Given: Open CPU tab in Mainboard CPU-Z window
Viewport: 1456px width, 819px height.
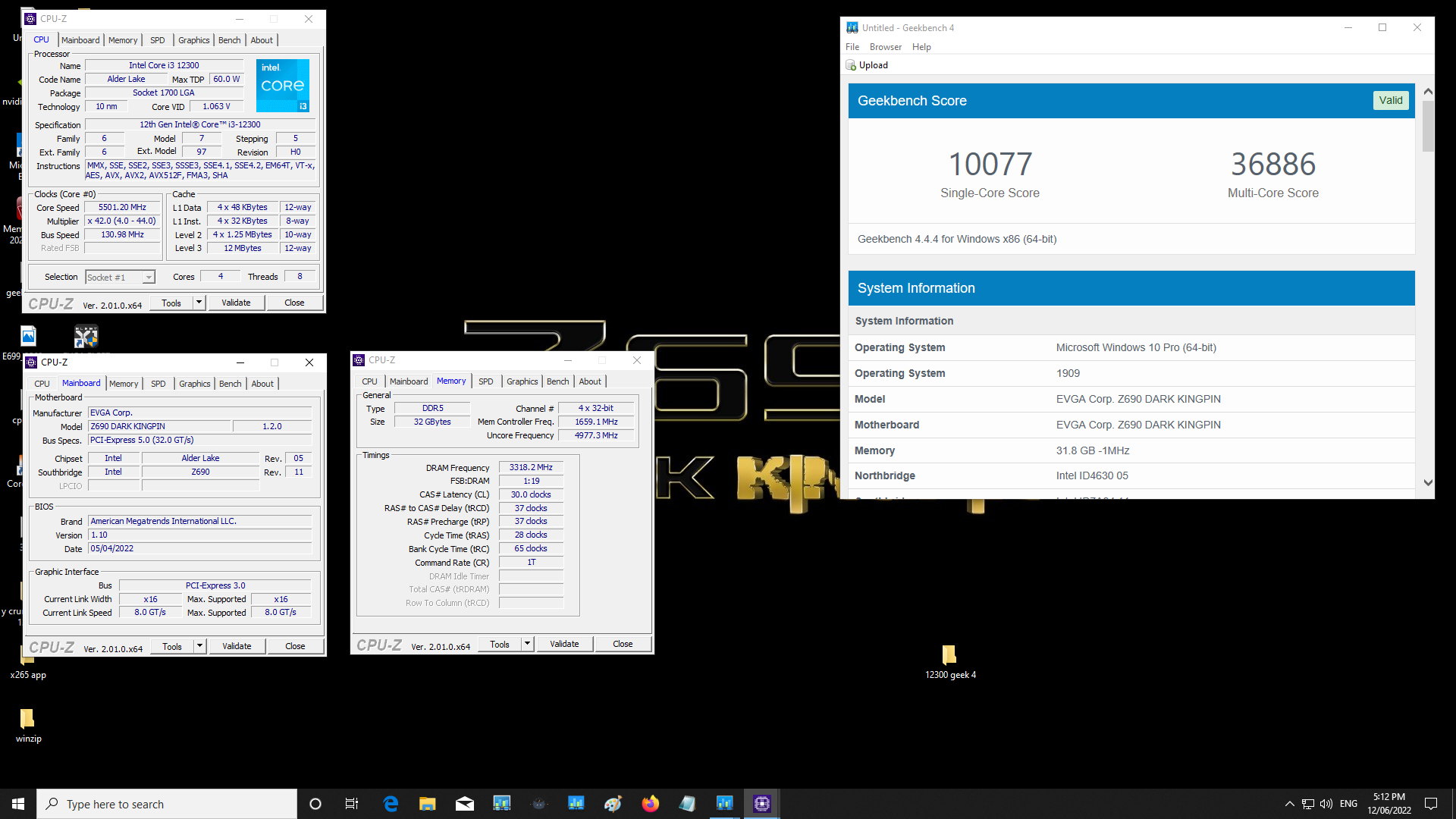Looking at the screenshot, I should [x=42, y=384].
